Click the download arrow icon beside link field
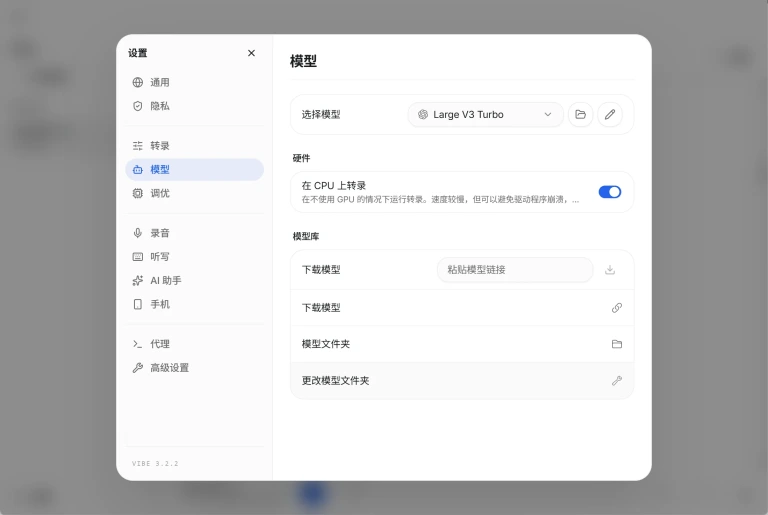 click(610, 270)
